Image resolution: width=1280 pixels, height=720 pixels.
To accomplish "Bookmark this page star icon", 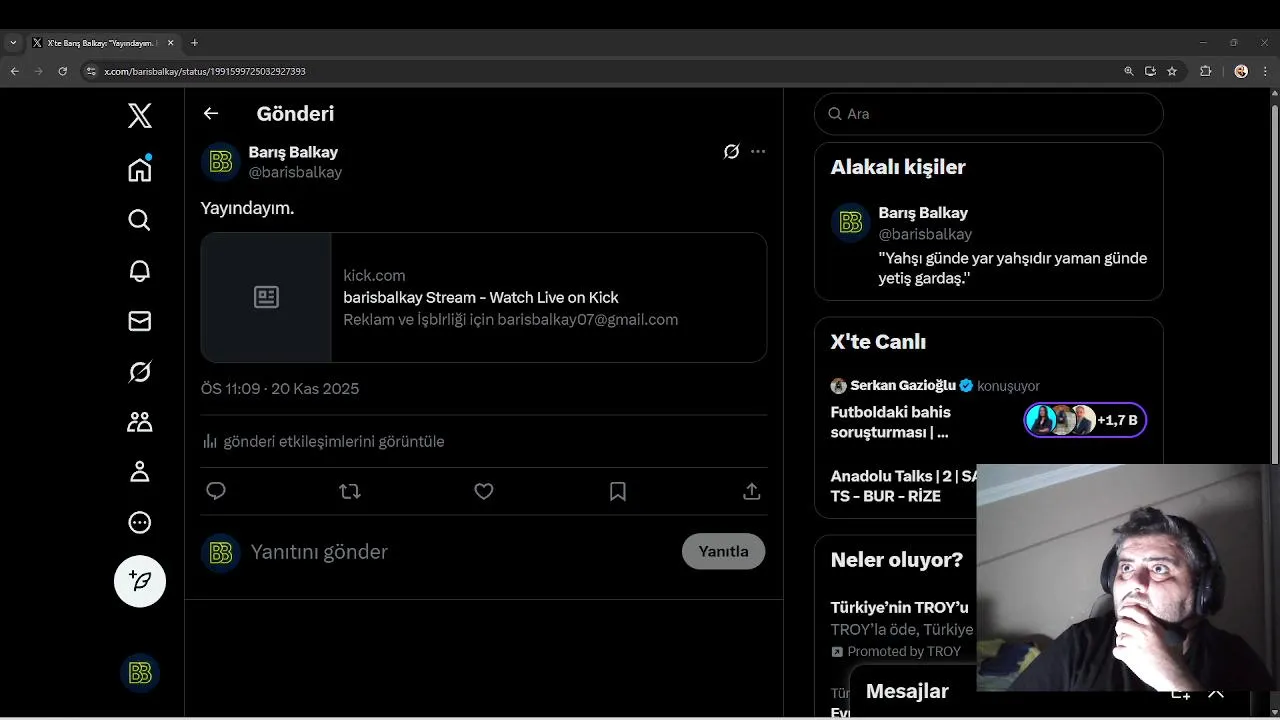I will (x=1172, y=71).
